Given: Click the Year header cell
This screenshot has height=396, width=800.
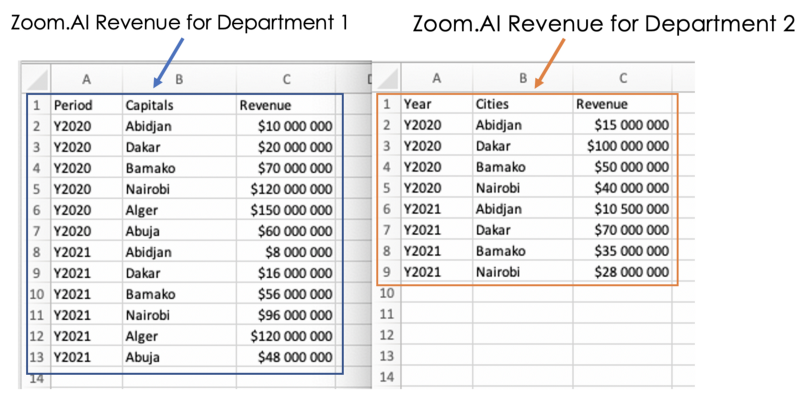Looking at the screenshot, I should point(437,104).
